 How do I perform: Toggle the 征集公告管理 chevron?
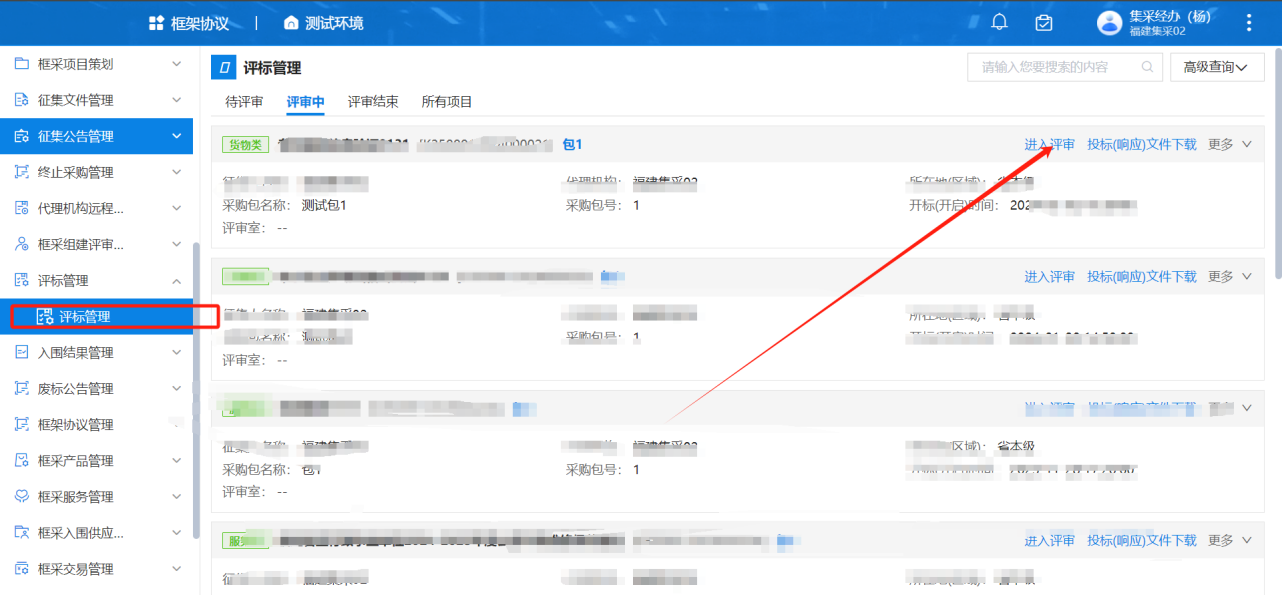177,136
